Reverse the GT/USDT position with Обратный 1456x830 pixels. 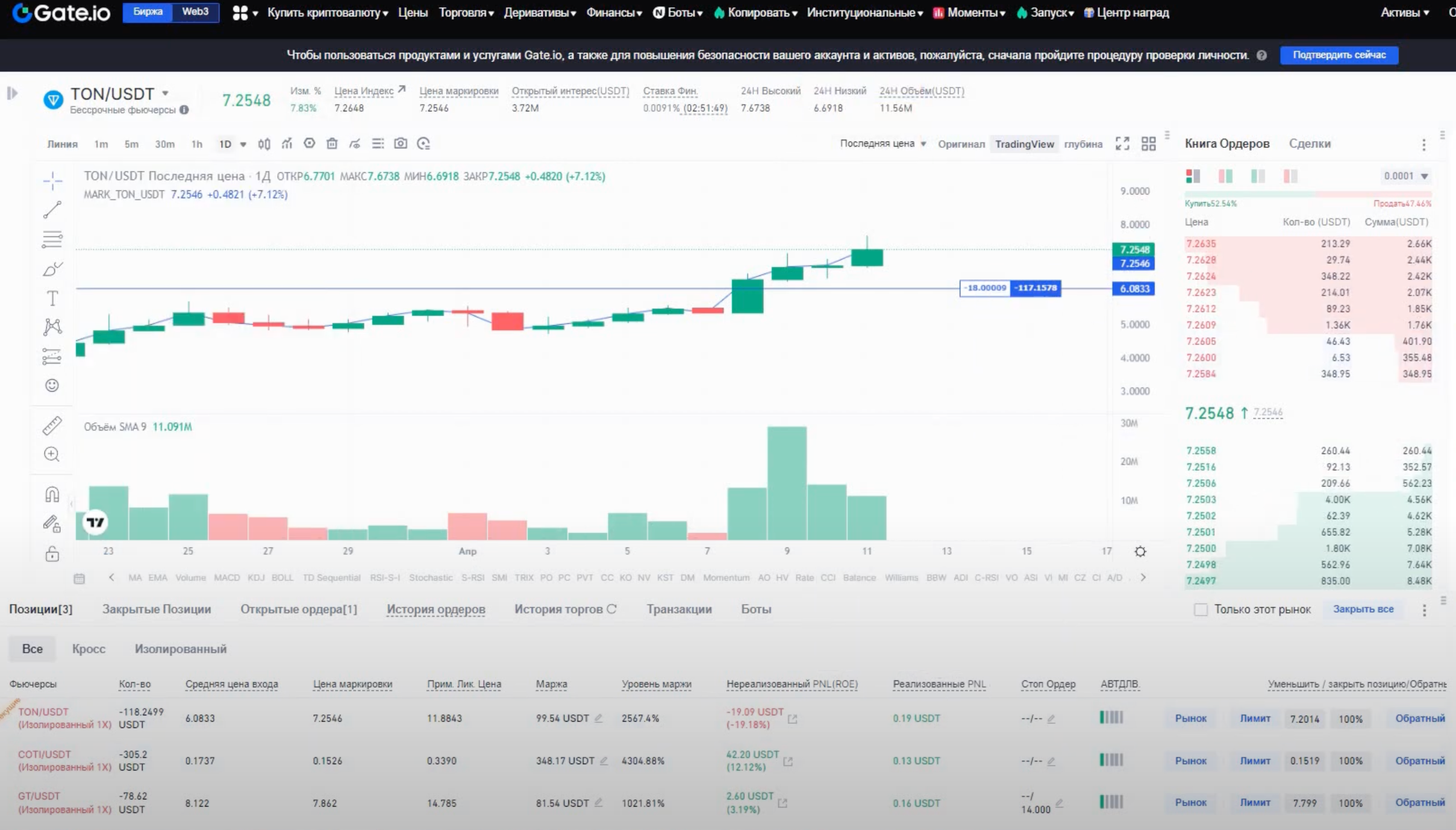click(x=1420, y=803)
